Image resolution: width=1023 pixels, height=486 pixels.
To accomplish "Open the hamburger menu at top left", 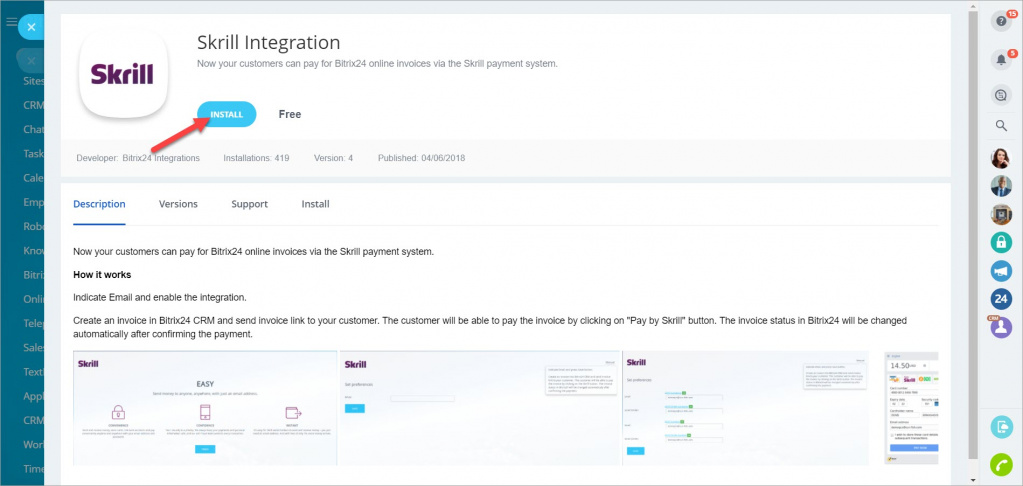I will pyautogui.click(x=11, y=22).
